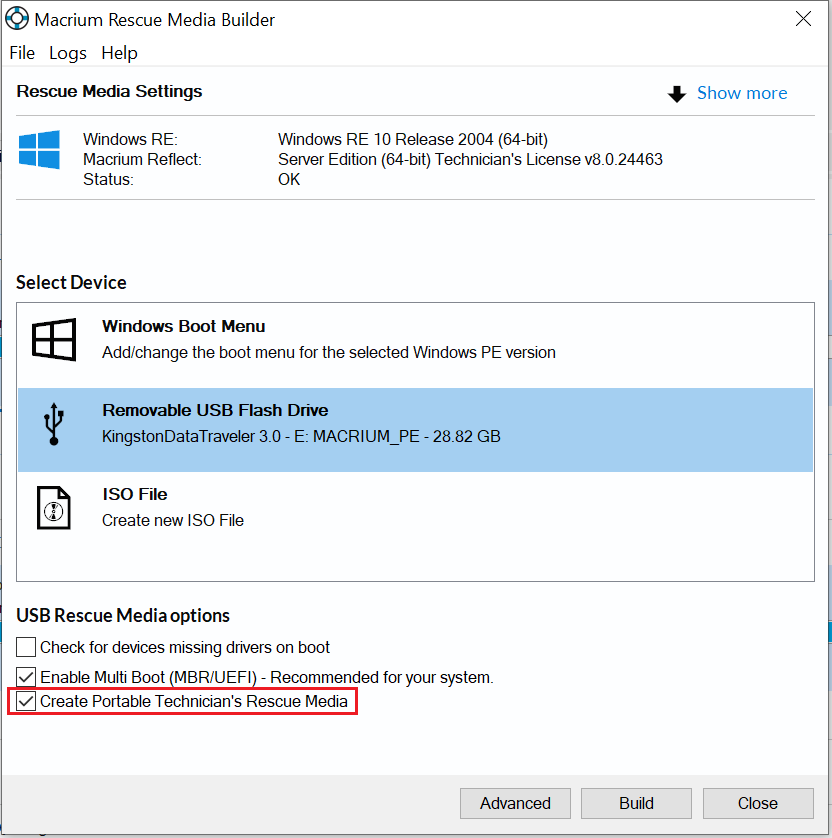Screen dimensions: 832x838
Task: Click the Windows Boot Menu icon
Action: pyautogui.click(x=53, y=340)
